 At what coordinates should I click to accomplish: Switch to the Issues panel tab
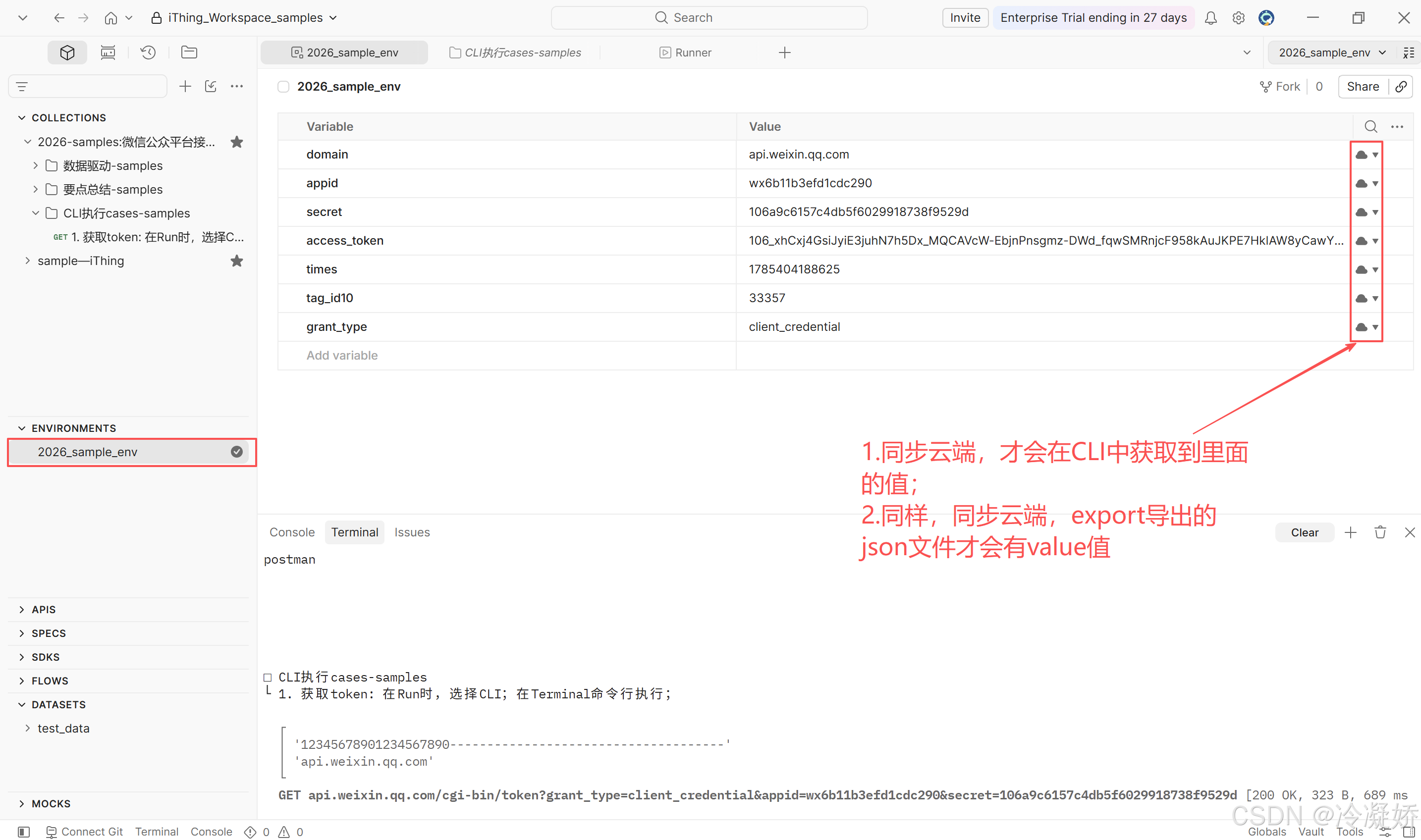412,532
